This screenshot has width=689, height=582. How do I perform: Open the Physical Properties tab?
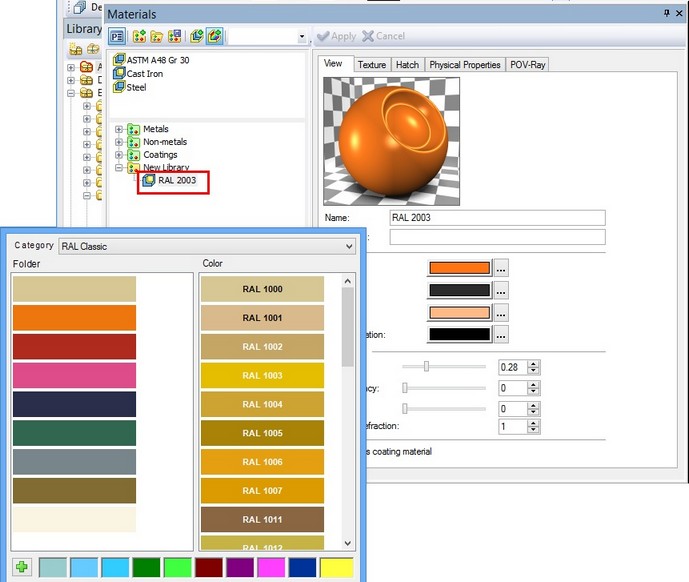pyautogui.click(x=464, y=65)
